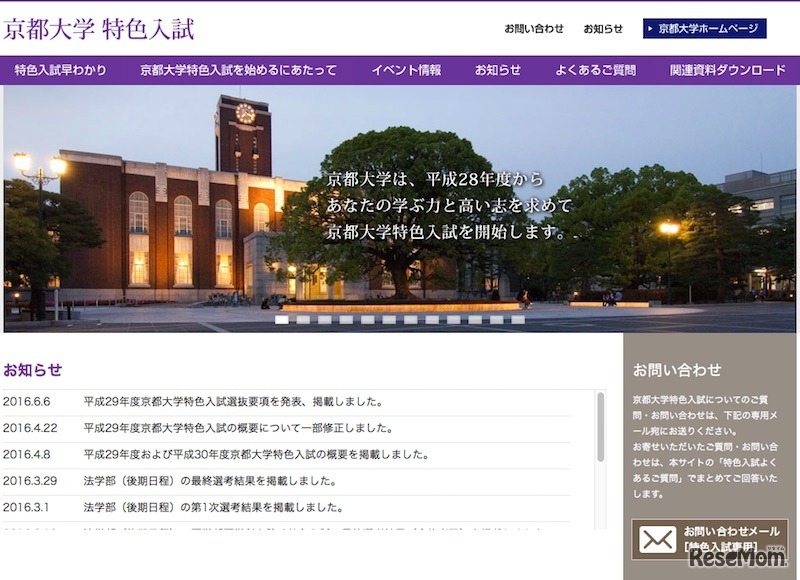
Task: Open the お問い合わせメール button
Action: click(709, 539)
